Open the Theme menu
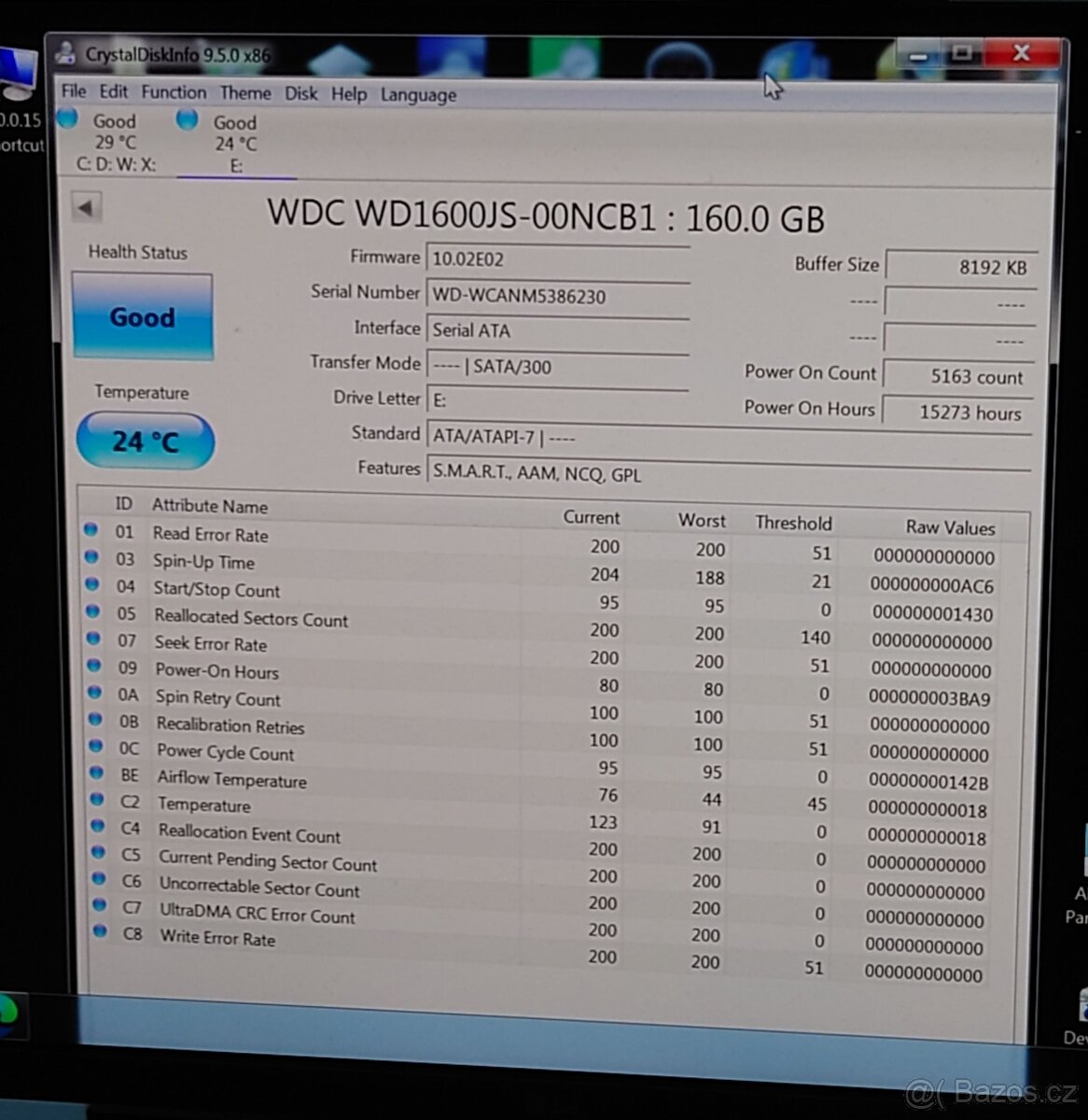This screenshot has width=1088, height=1120. (x=245, y=93)
